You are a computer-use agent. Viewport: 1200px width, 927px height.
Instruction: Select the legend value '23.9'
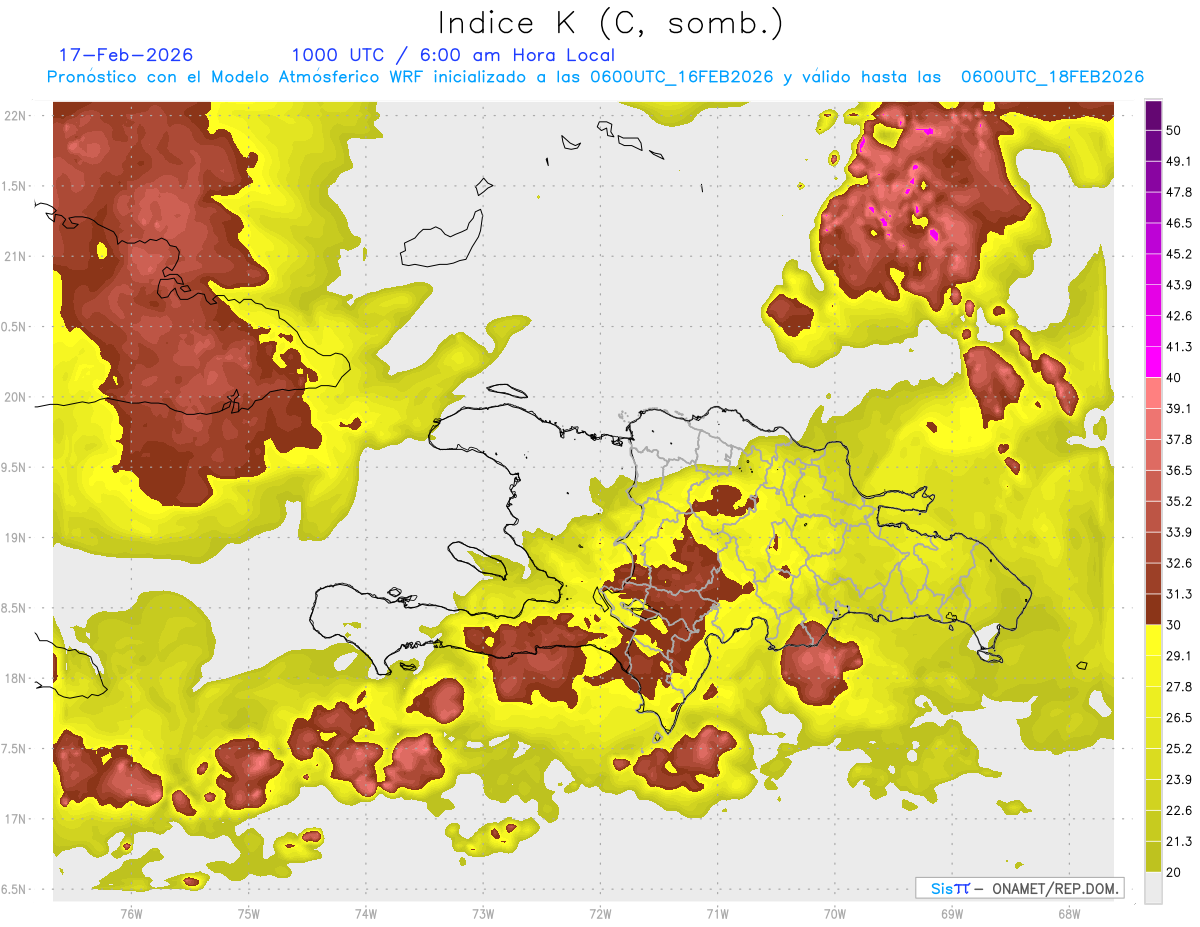click(1179, 779)
